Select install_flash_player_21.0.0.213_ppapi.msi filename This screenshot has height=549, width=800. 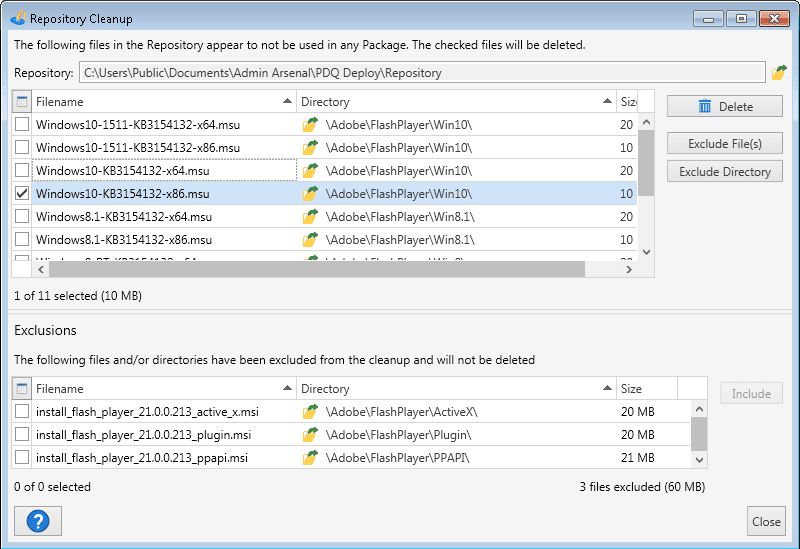pos(142,458)
